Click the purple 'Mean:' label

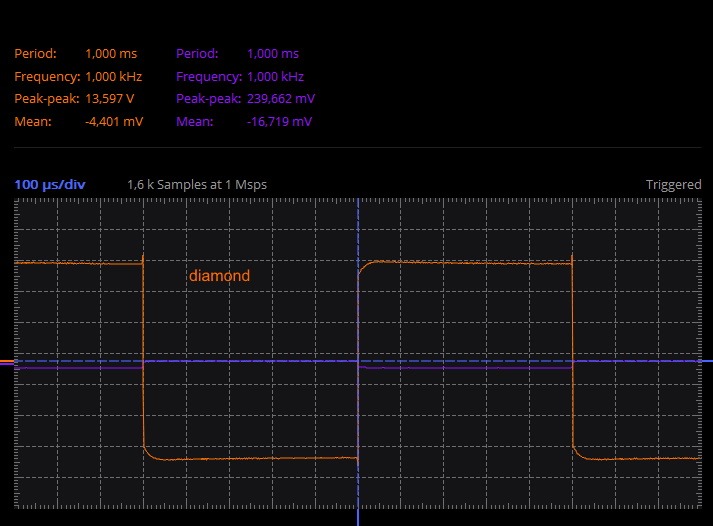[195, 121]
